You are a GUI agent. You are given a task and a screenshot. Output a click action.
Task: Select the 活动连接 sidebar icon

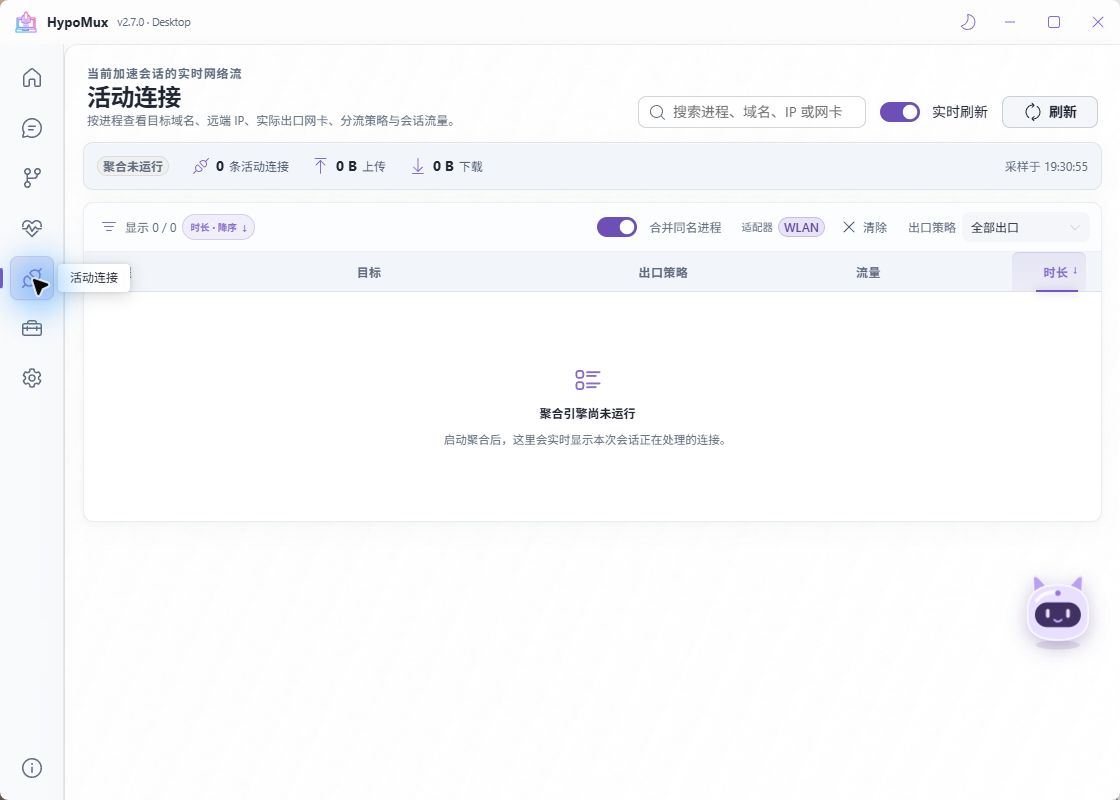(31, 278)
